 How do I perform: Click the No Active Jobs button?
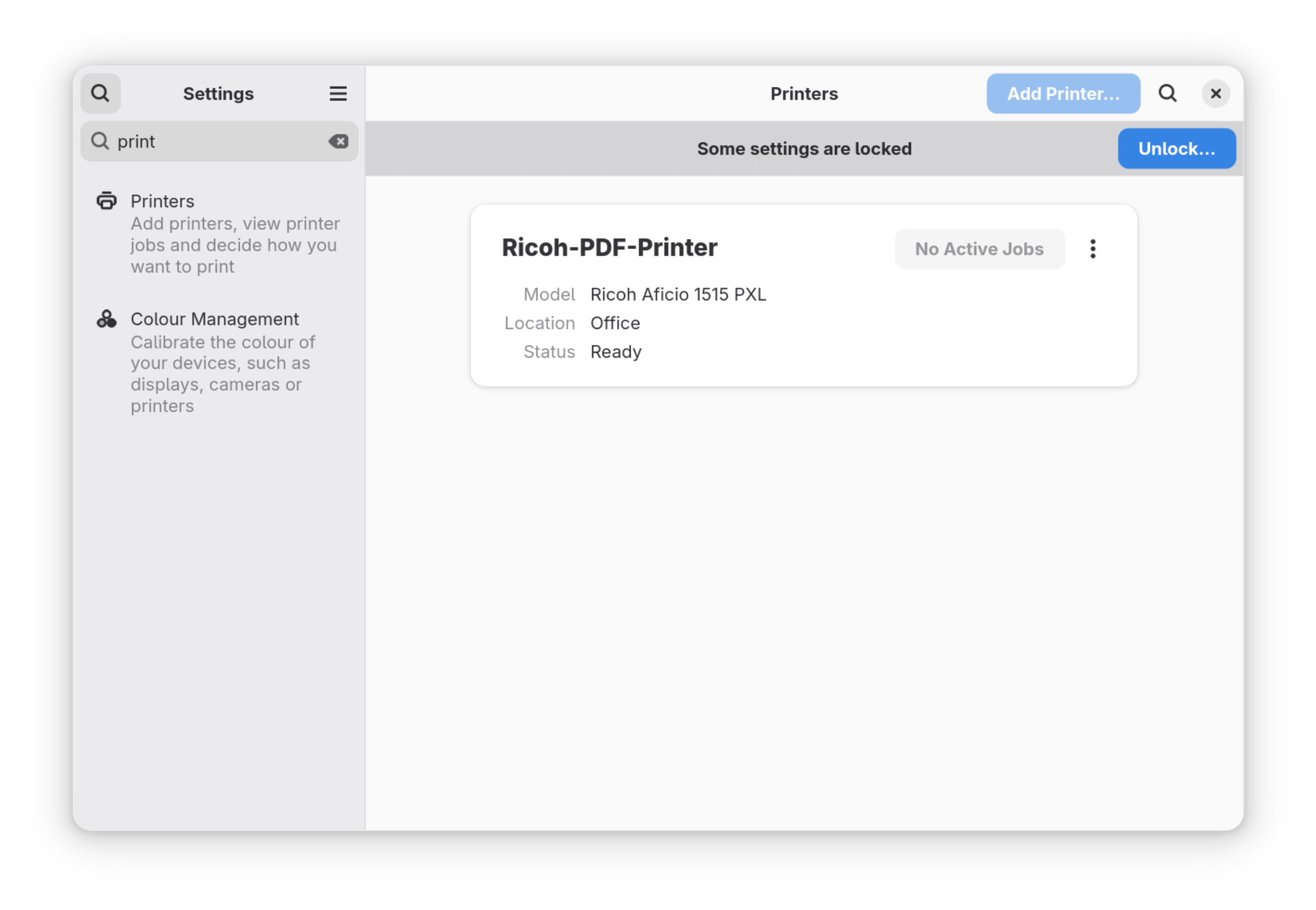tap(979, 248)
